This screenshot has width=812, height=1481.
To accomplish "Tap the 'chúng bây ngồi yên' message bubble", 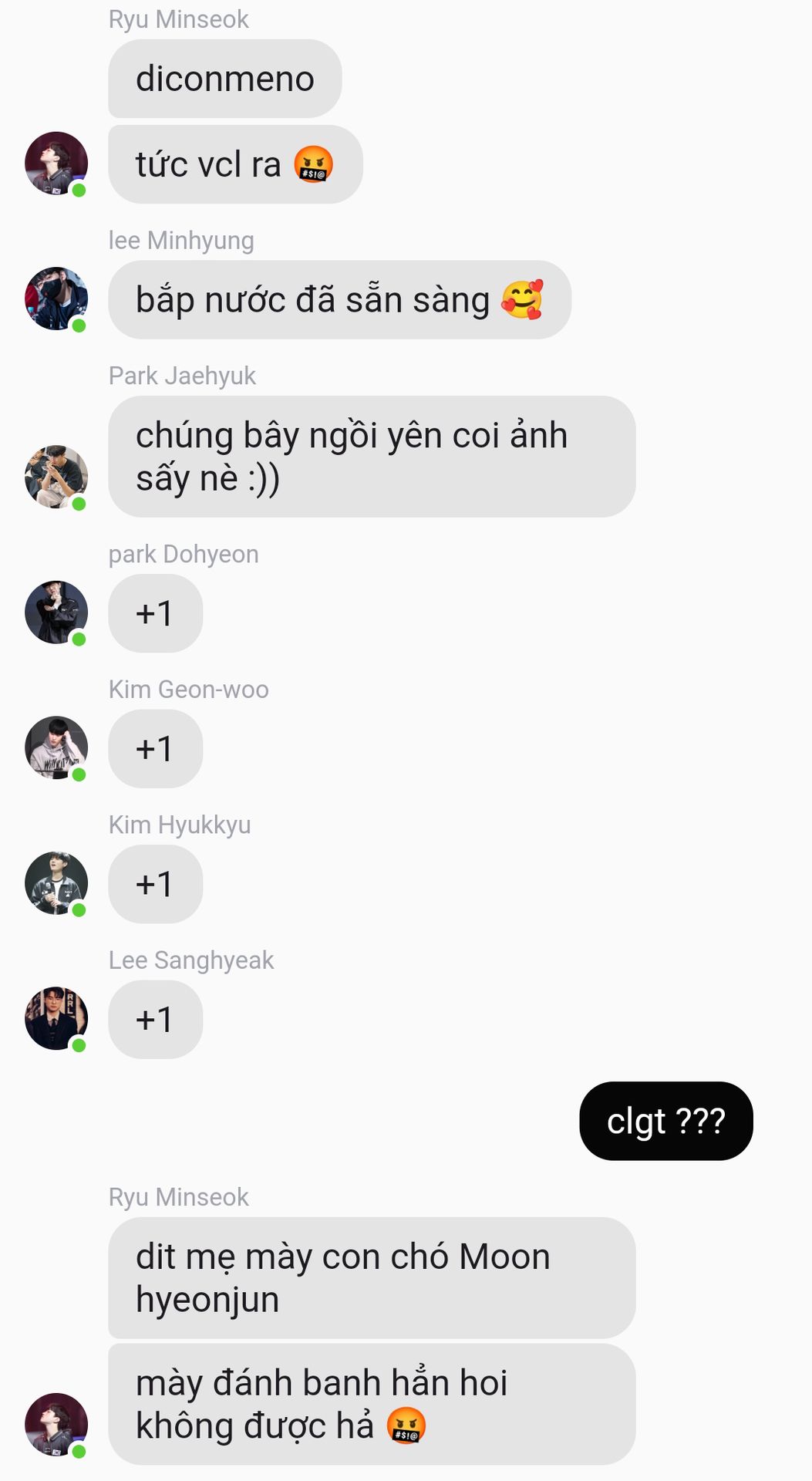I will click(372, 457).
